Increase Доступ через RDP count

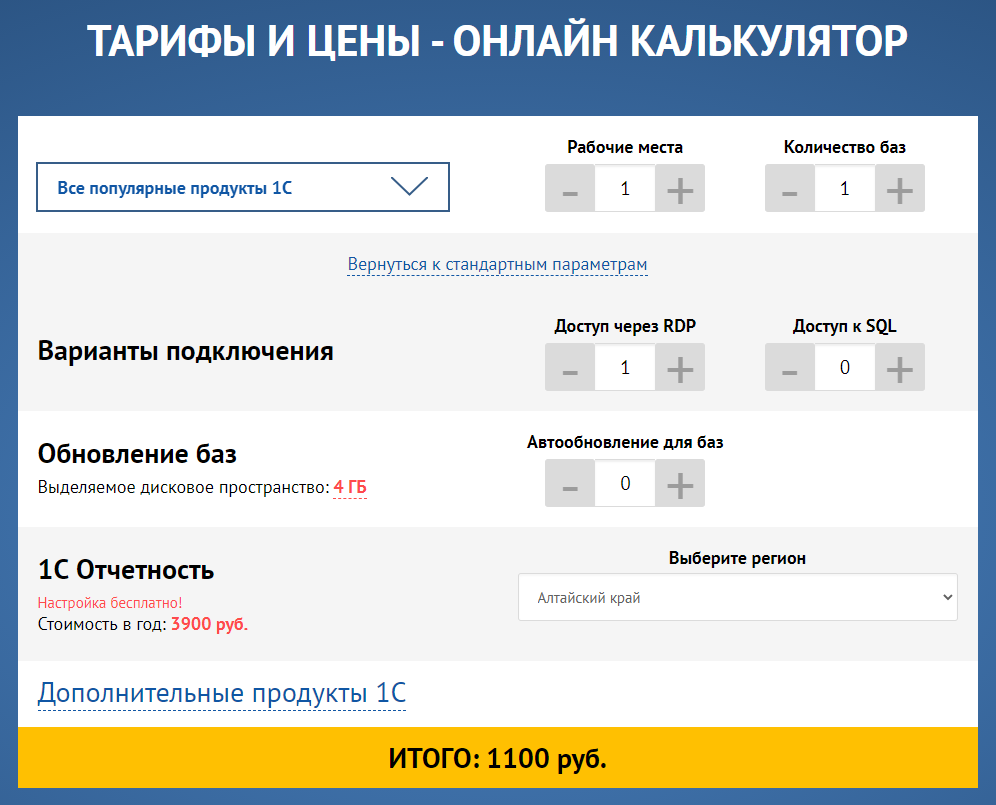click(x=679, y=367)
